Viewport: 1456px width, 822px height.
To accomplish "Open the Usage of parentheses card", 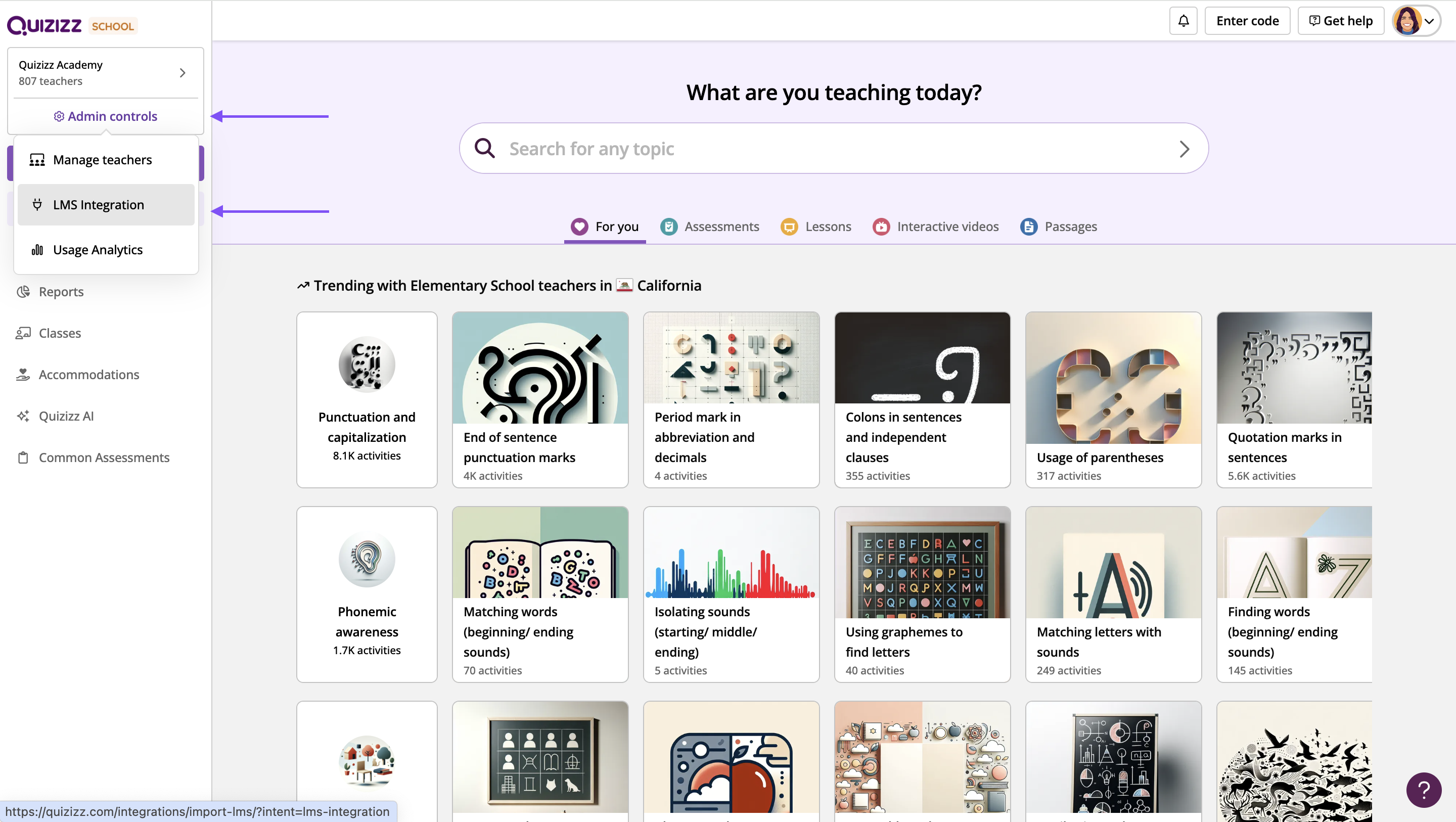I will 1113,399.
